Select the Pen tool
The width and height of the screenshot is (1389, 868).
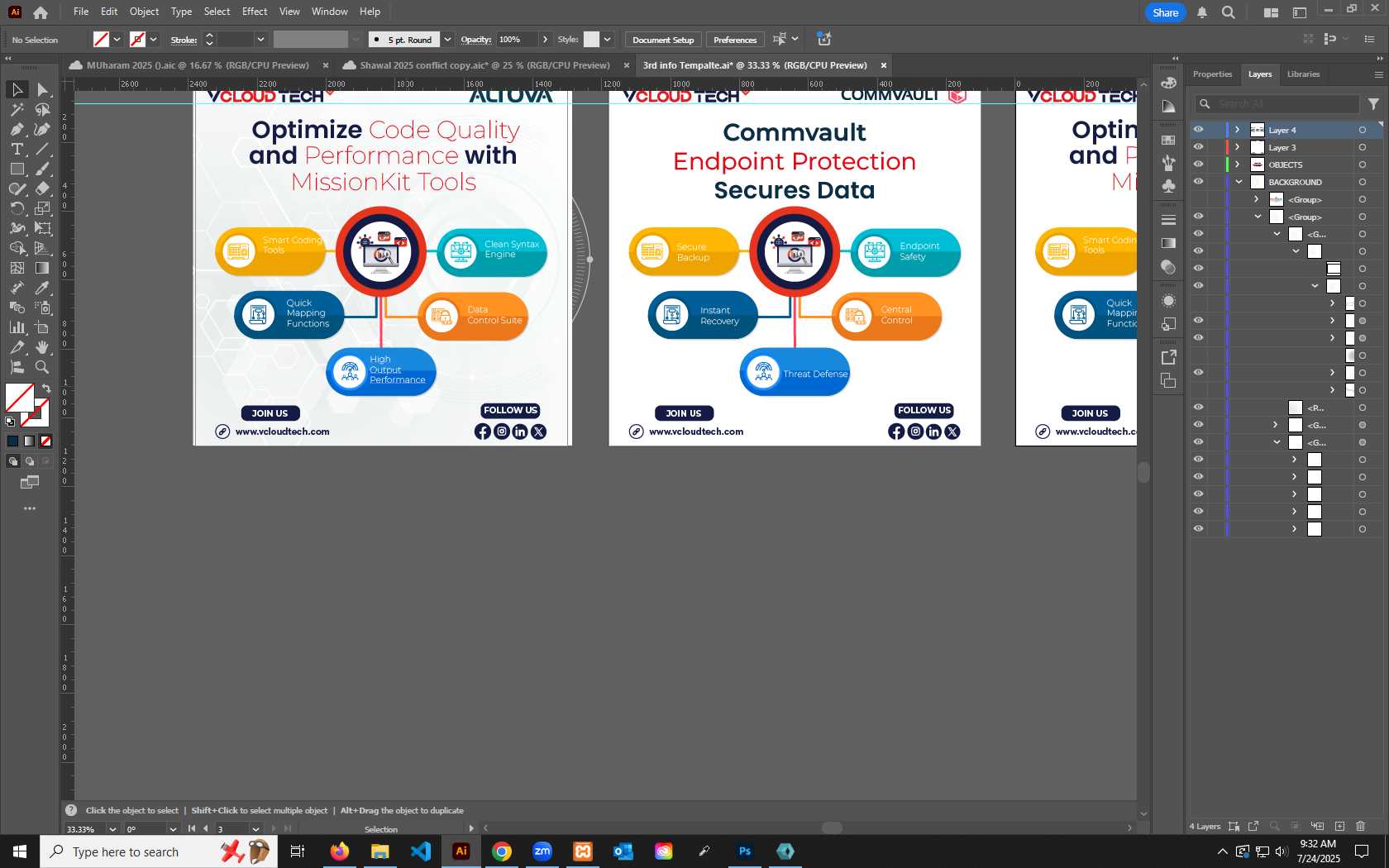click(17, 129)
